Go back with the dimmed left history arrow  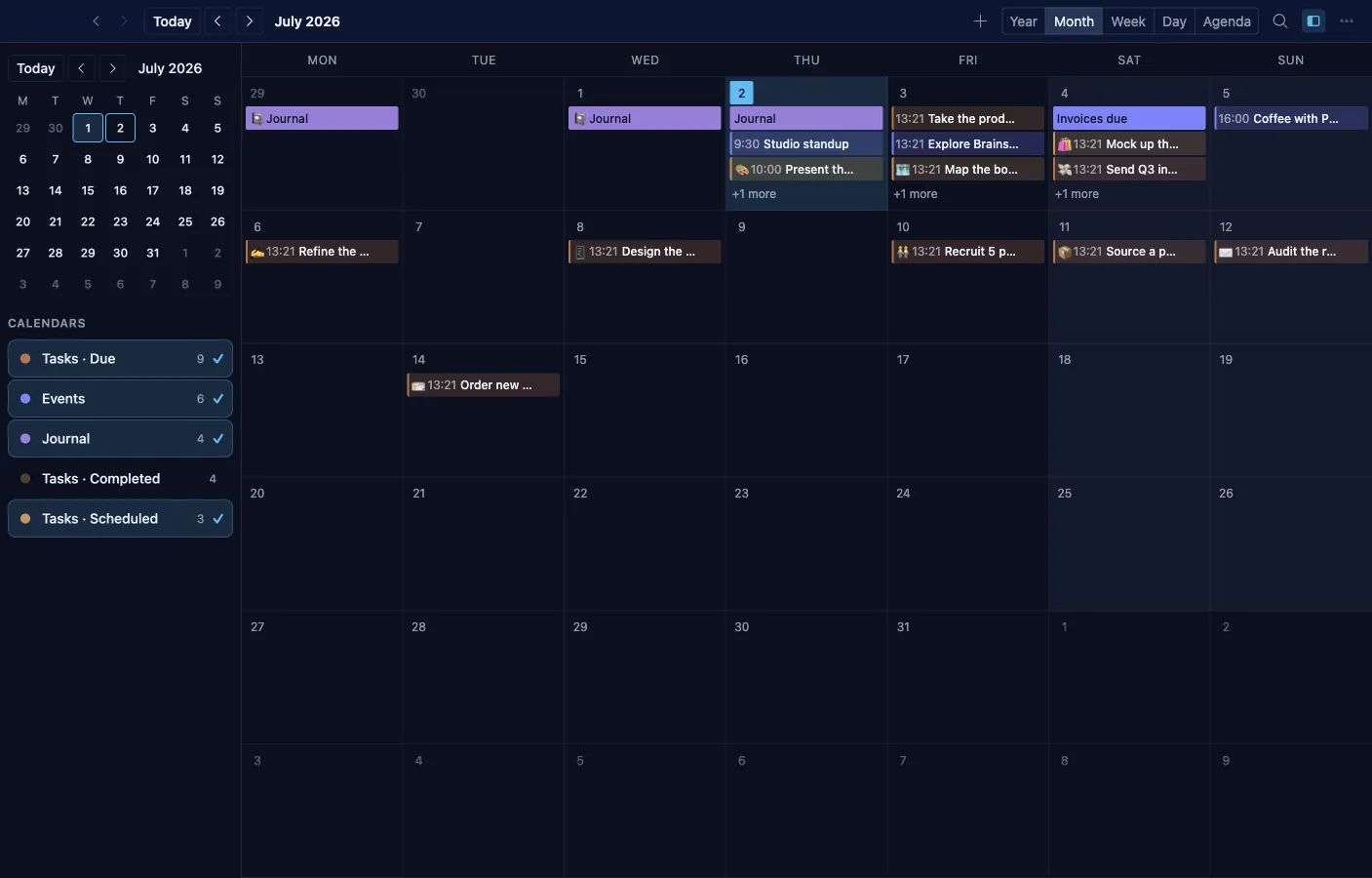(x=96, y=20)
